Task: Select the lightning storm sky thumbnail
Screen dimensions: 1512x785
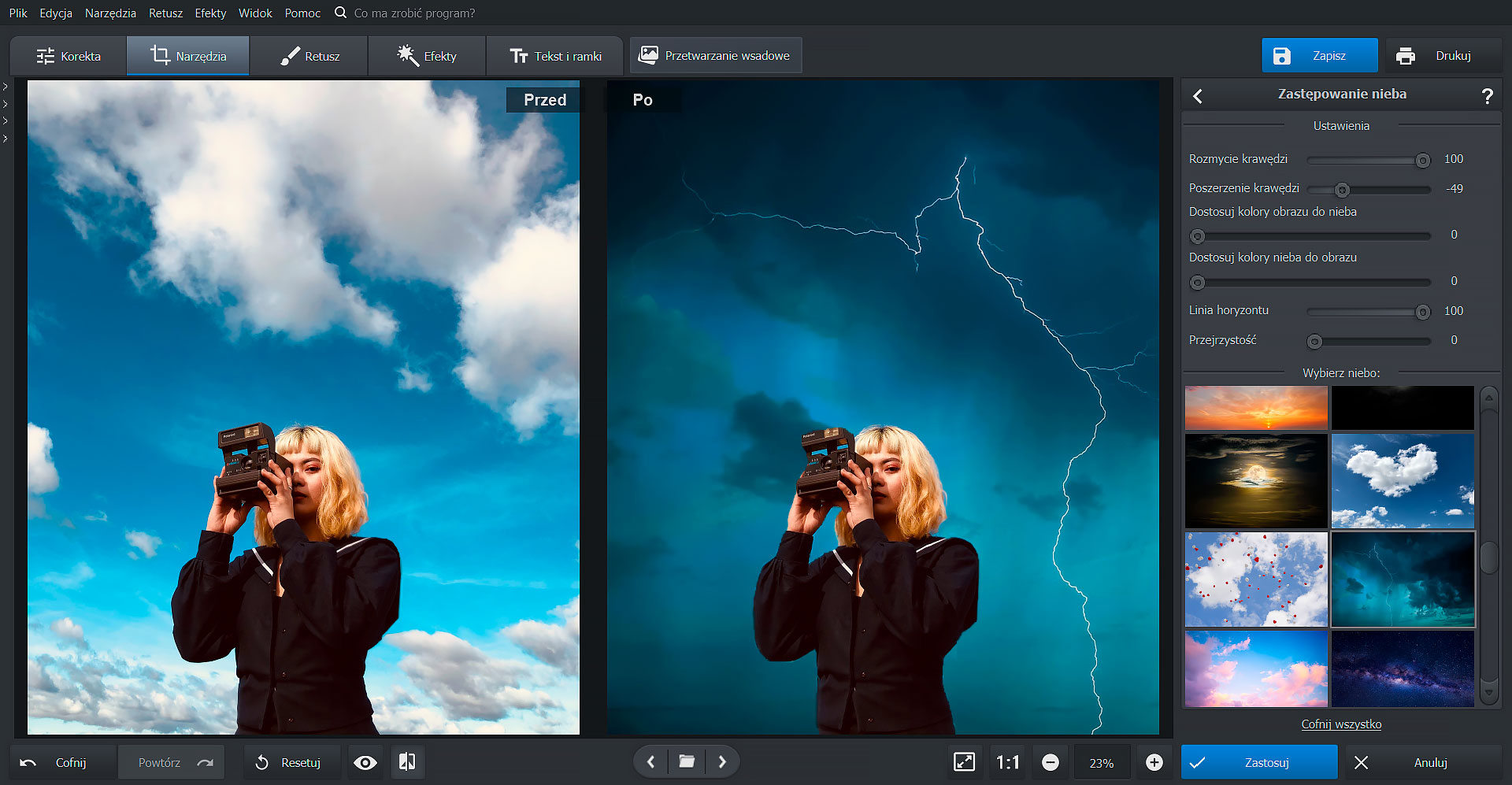Action: pos(1403,579)
